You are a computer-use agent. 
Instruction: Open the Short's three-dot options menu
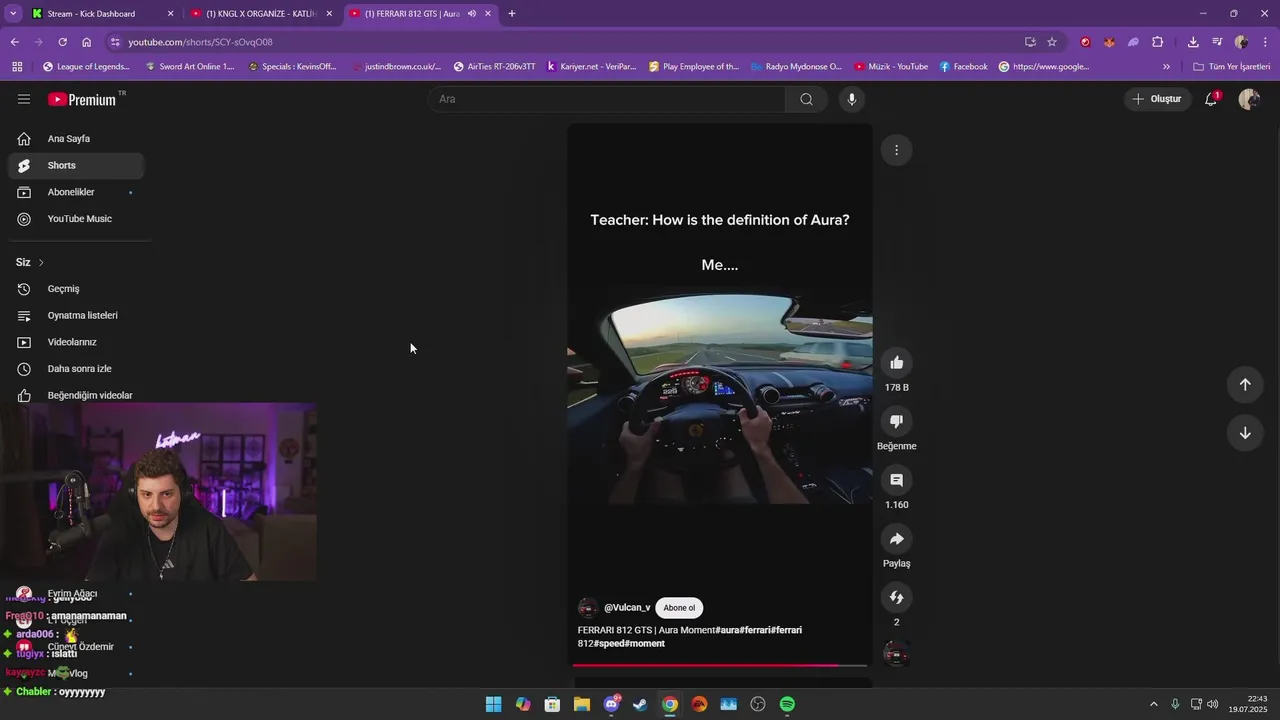(x=896, y=150)
